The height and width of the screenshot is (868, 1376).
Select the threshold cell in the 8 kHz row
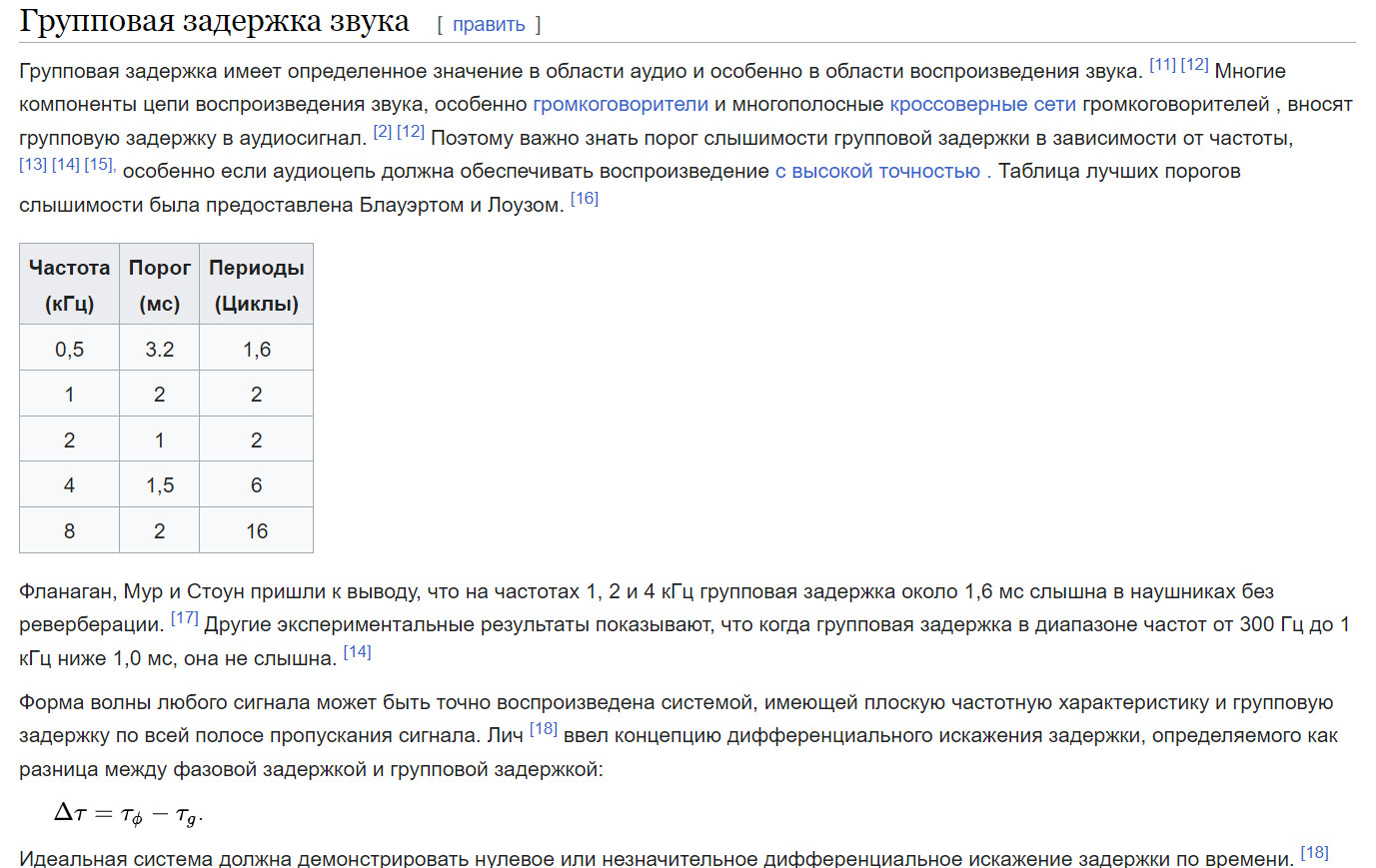click(x=160, y=530)
